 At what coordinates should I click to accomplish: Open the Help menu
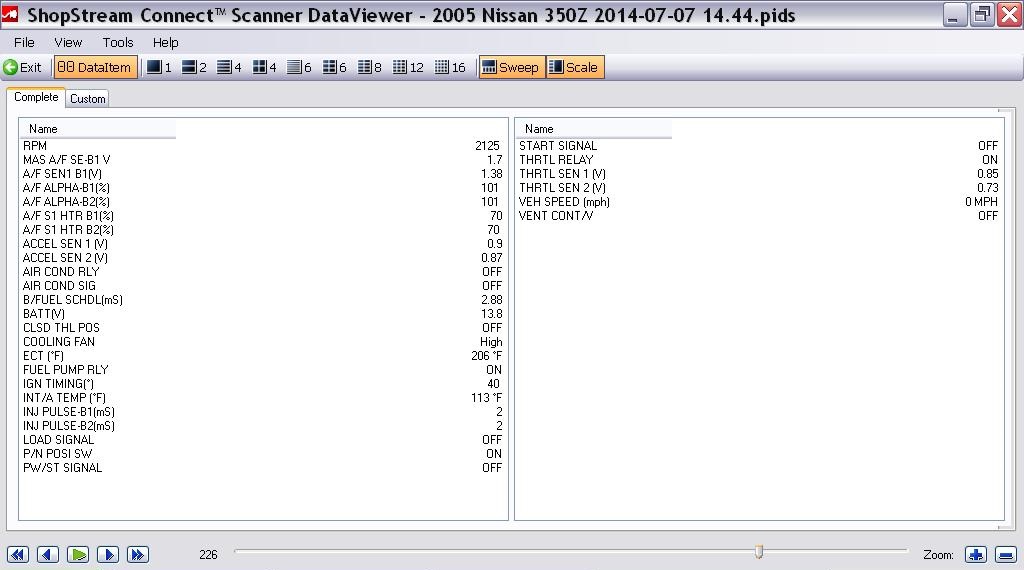click(x=165, y=42)
